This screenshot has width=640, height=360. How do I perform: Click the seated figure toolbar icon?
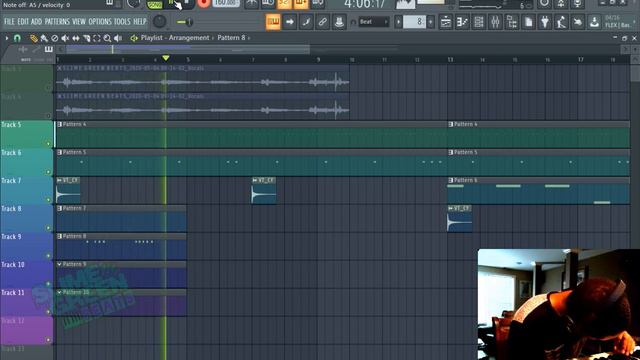pyautogui.click(x=561, y=22)
